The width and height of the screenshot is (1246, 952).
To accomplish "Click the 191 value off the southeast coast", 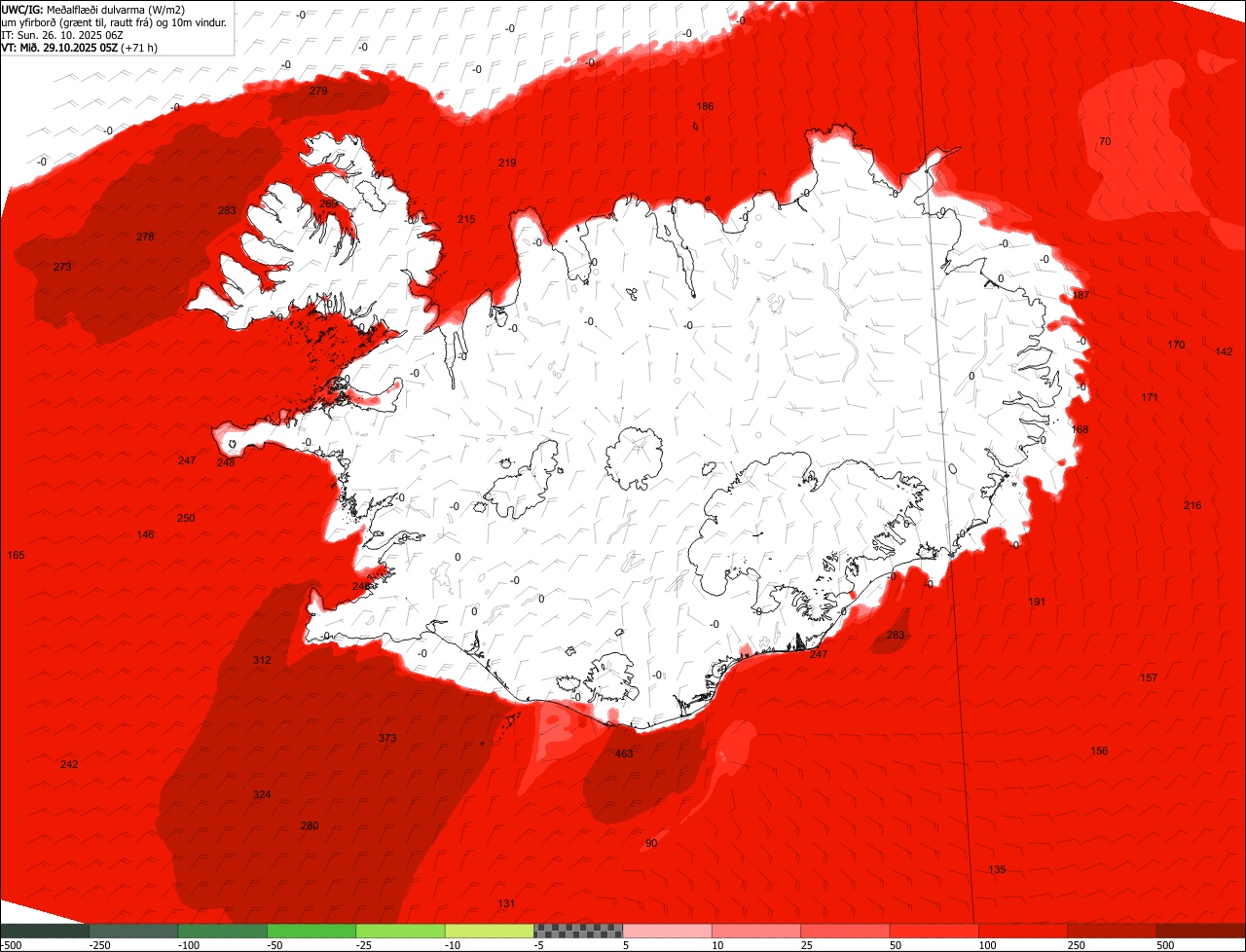I will click(x=1037, y=602).
